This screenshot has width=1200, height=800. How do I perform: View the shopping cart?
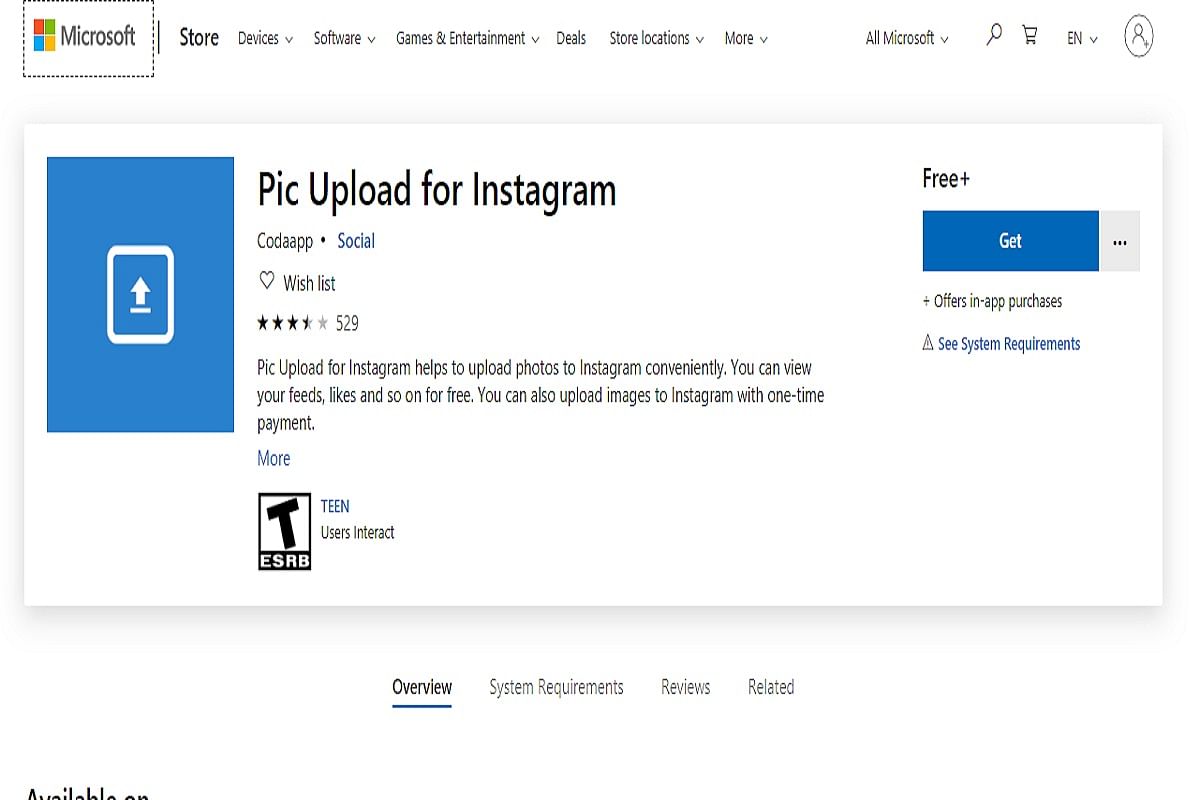[x=1029, y=36]
